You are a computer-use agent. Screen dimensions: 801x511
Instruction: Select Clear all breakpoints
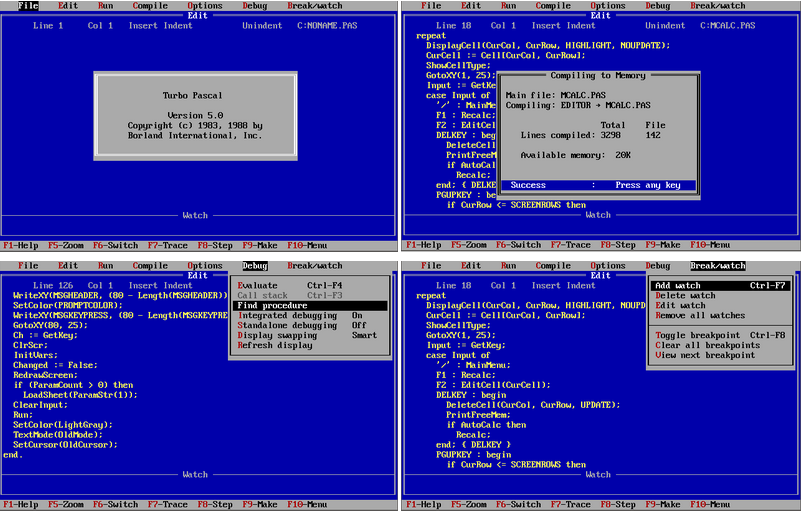click(707, 345)
